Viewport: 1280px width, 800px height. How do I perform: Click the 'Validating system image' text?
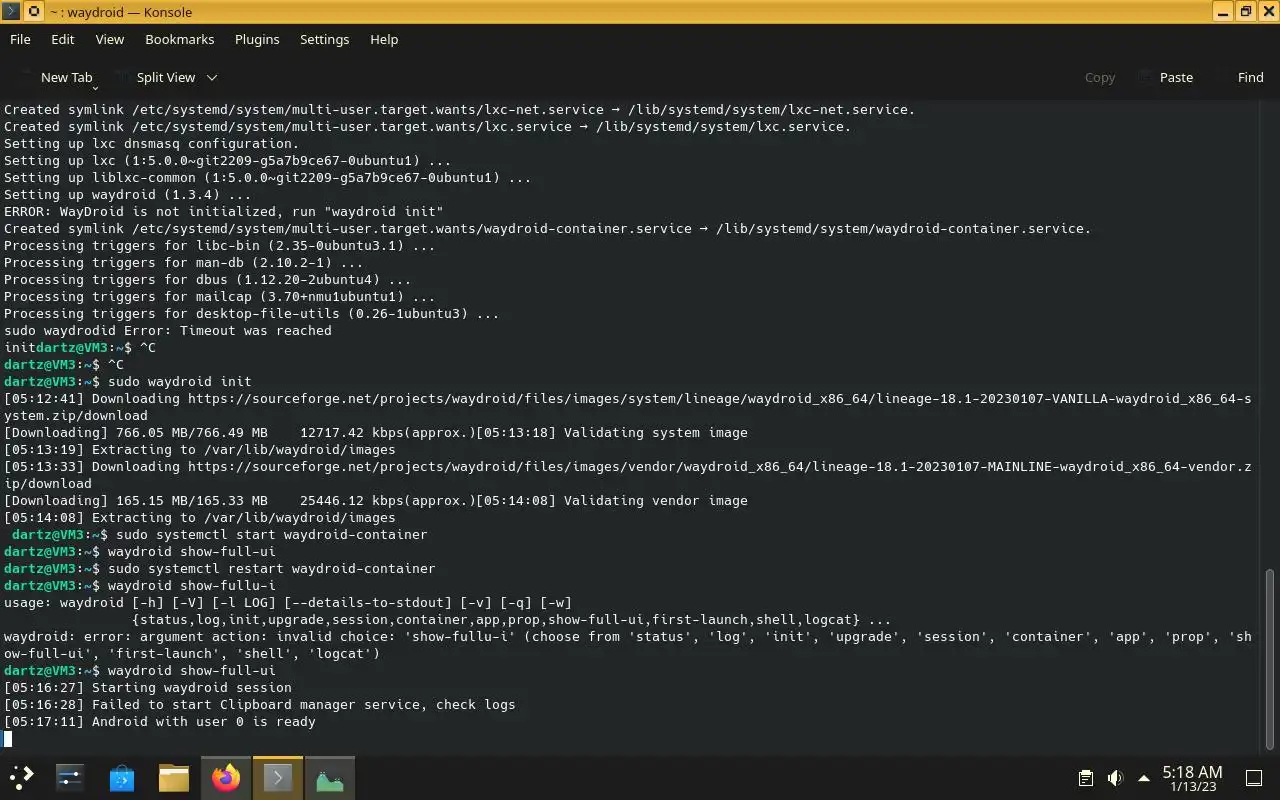tap(656, 432)
